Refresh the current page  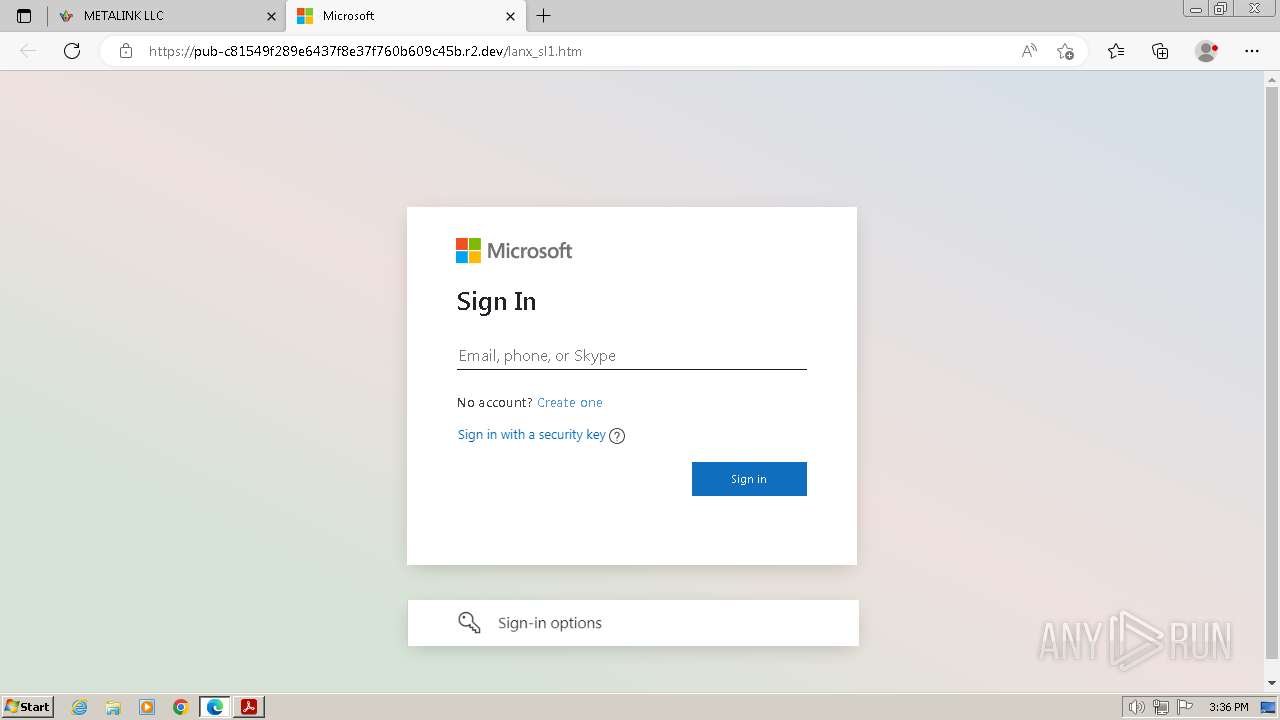(72, 51)
